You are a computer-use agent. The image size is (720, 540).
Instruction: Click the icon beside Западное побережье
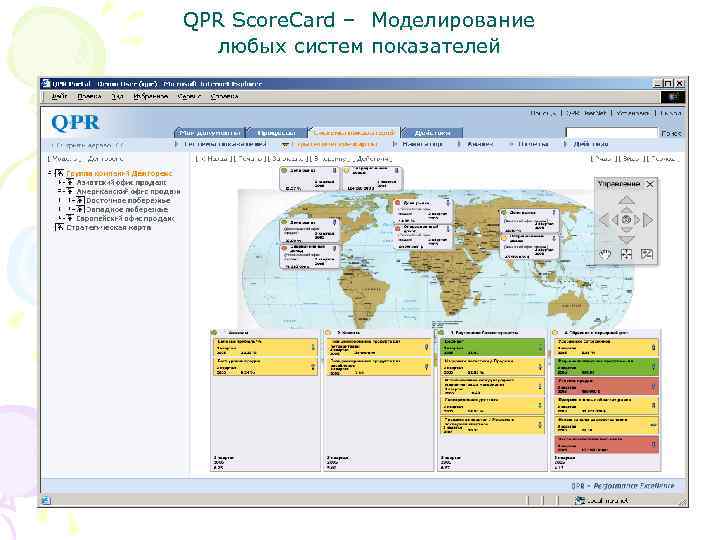click(x=80, y=209)
